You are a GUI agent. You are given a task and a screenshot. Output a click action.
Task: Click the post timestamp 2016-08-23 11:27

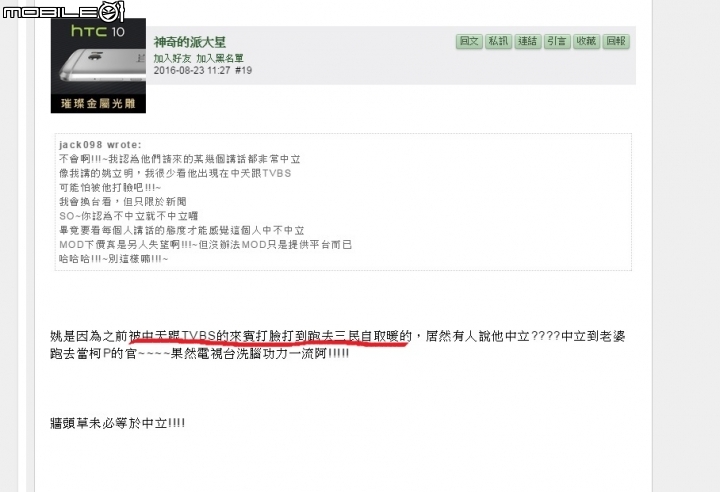[x=191, y=70]
